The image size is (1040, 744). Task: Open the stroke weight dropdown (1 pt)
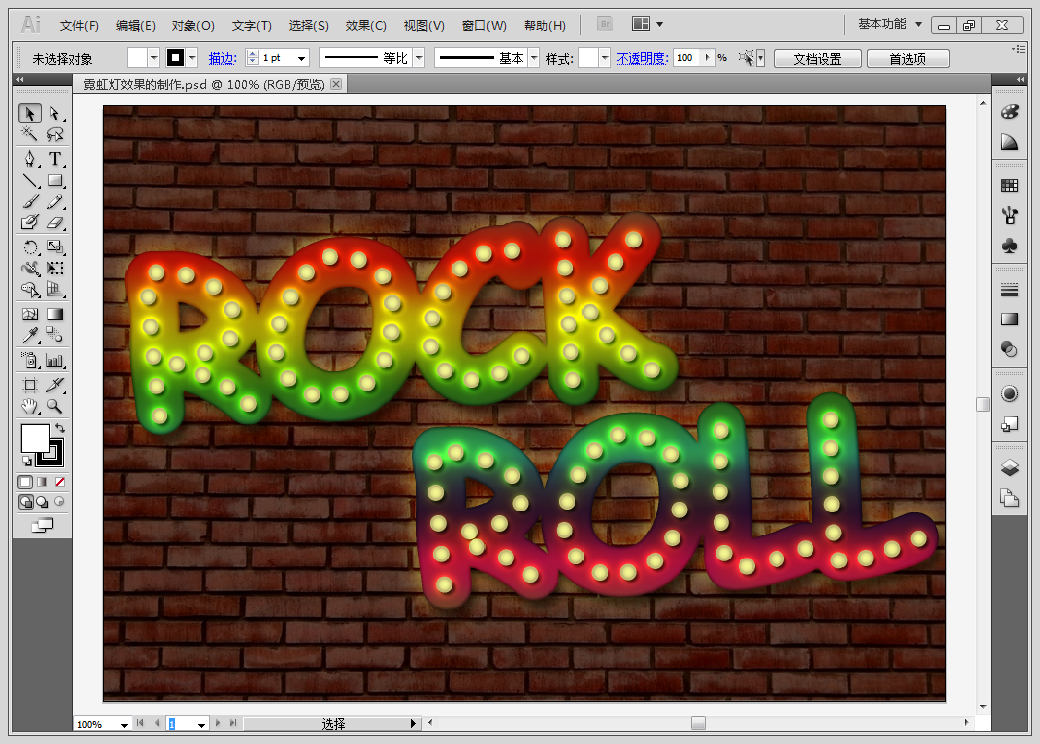[x=302, y=58]
